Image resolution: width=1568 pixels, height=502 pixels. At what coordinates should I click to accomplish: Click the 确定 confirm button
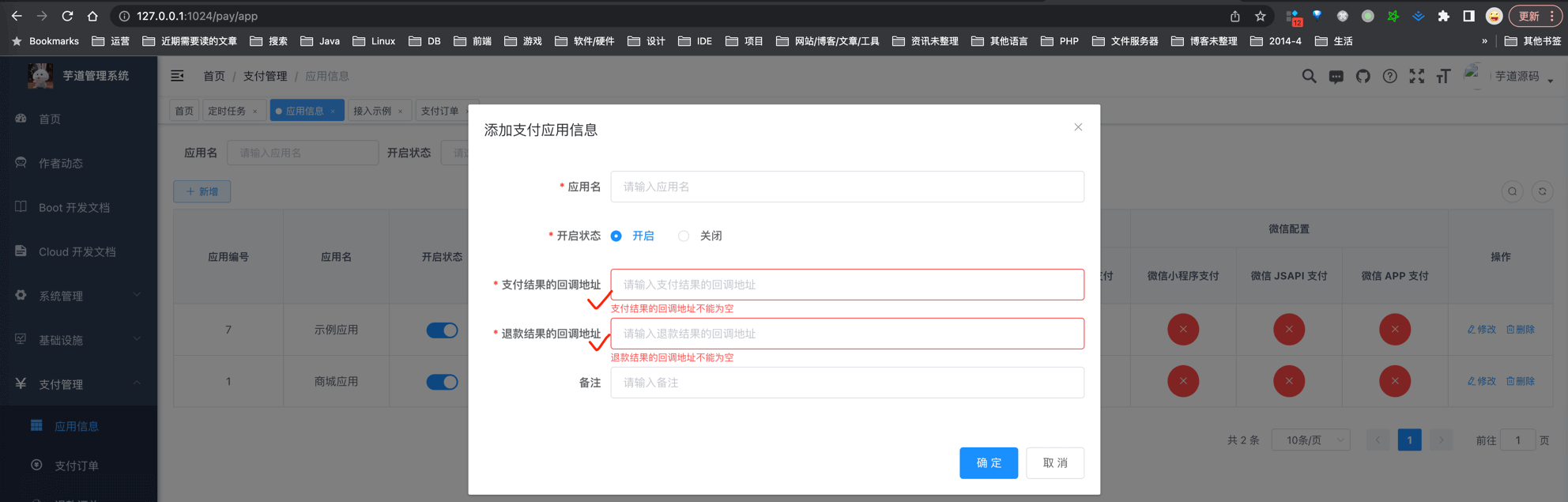988,463
